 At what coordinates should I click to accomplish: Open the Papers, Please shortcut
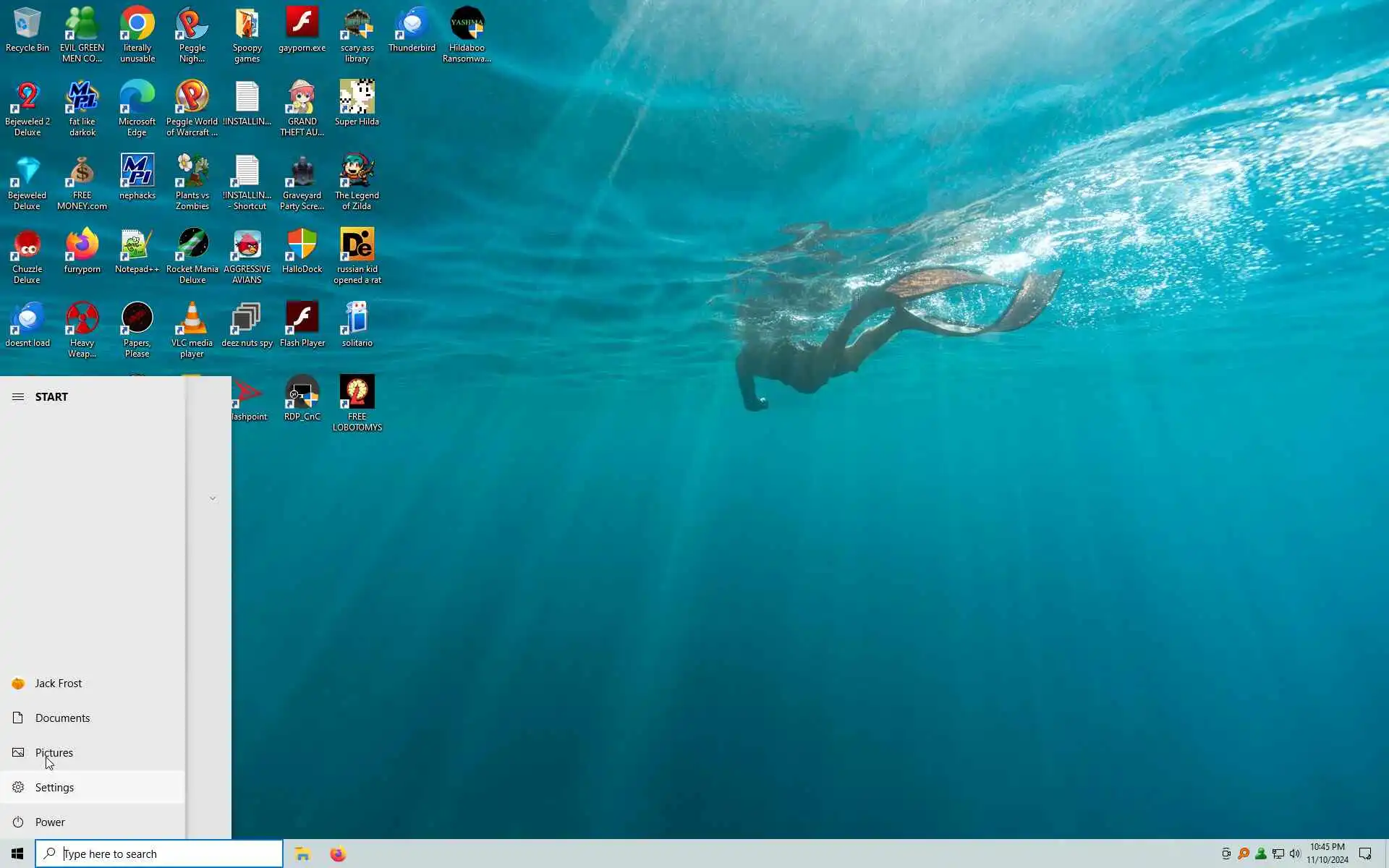pos(137,324)
